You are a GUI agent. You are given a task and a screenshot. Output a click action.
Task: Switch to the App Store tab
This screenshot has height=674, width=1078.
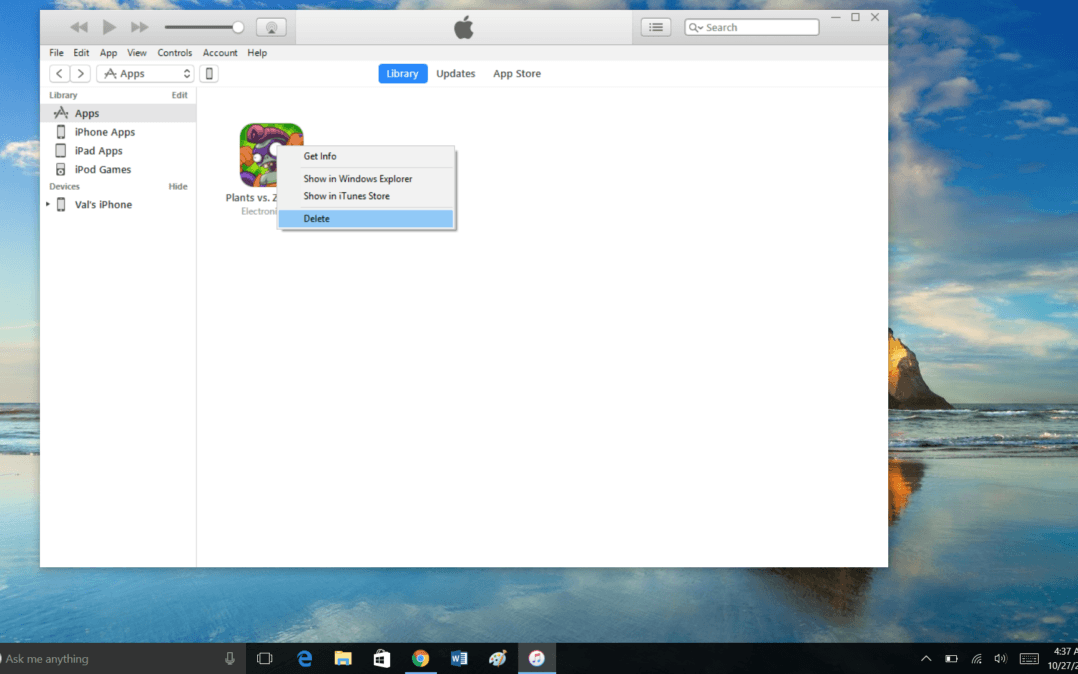click(x=517, y=74)
